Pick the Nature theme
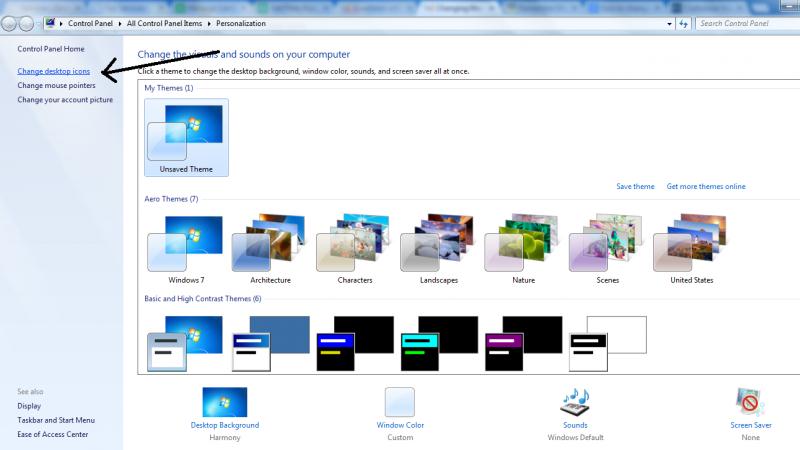The height and width of the screenshot is (450, 800). tap(523, 243)
